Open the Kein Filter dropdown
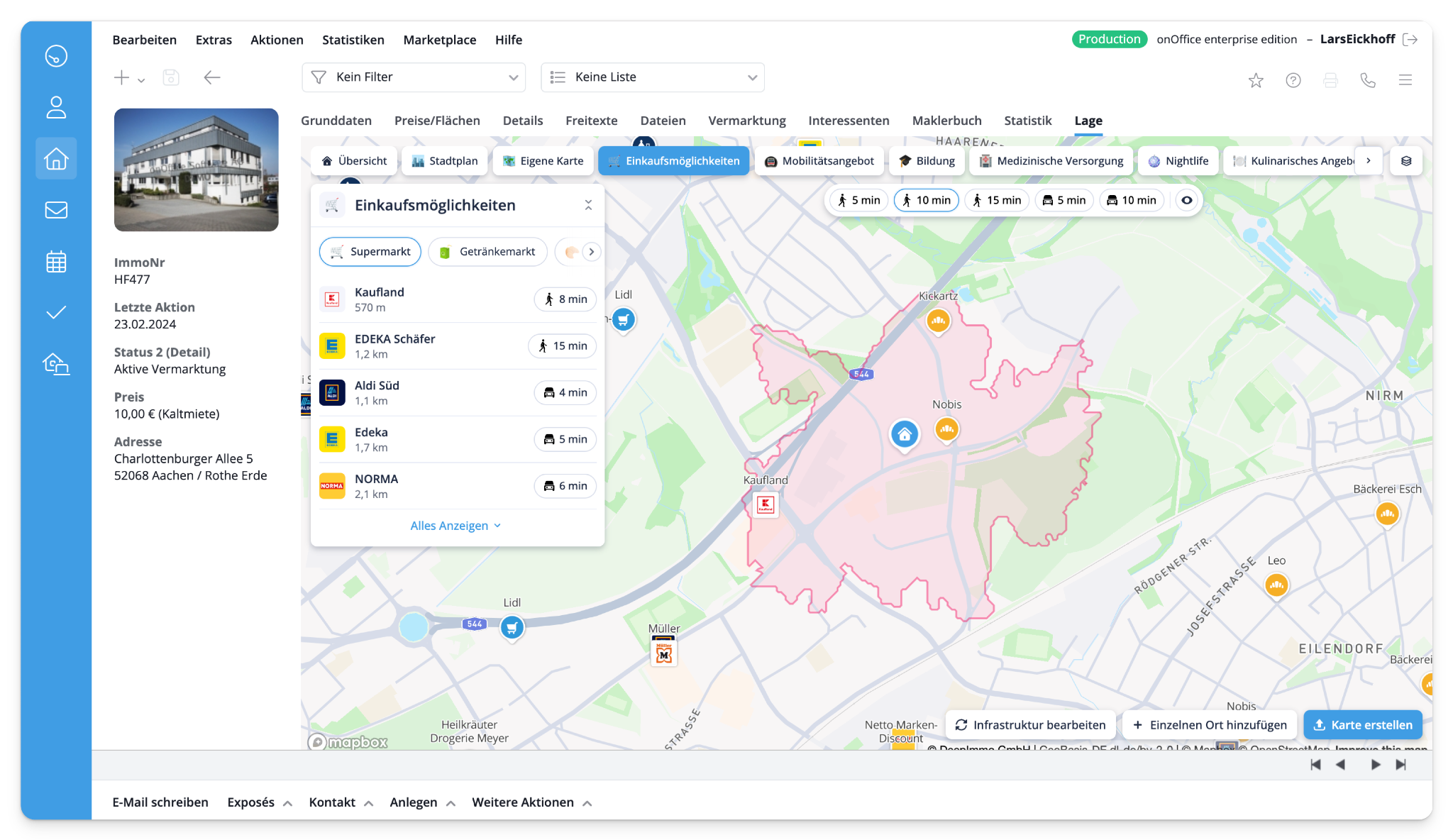Viewport: 1453px width, 840px height. click(414, 77)
